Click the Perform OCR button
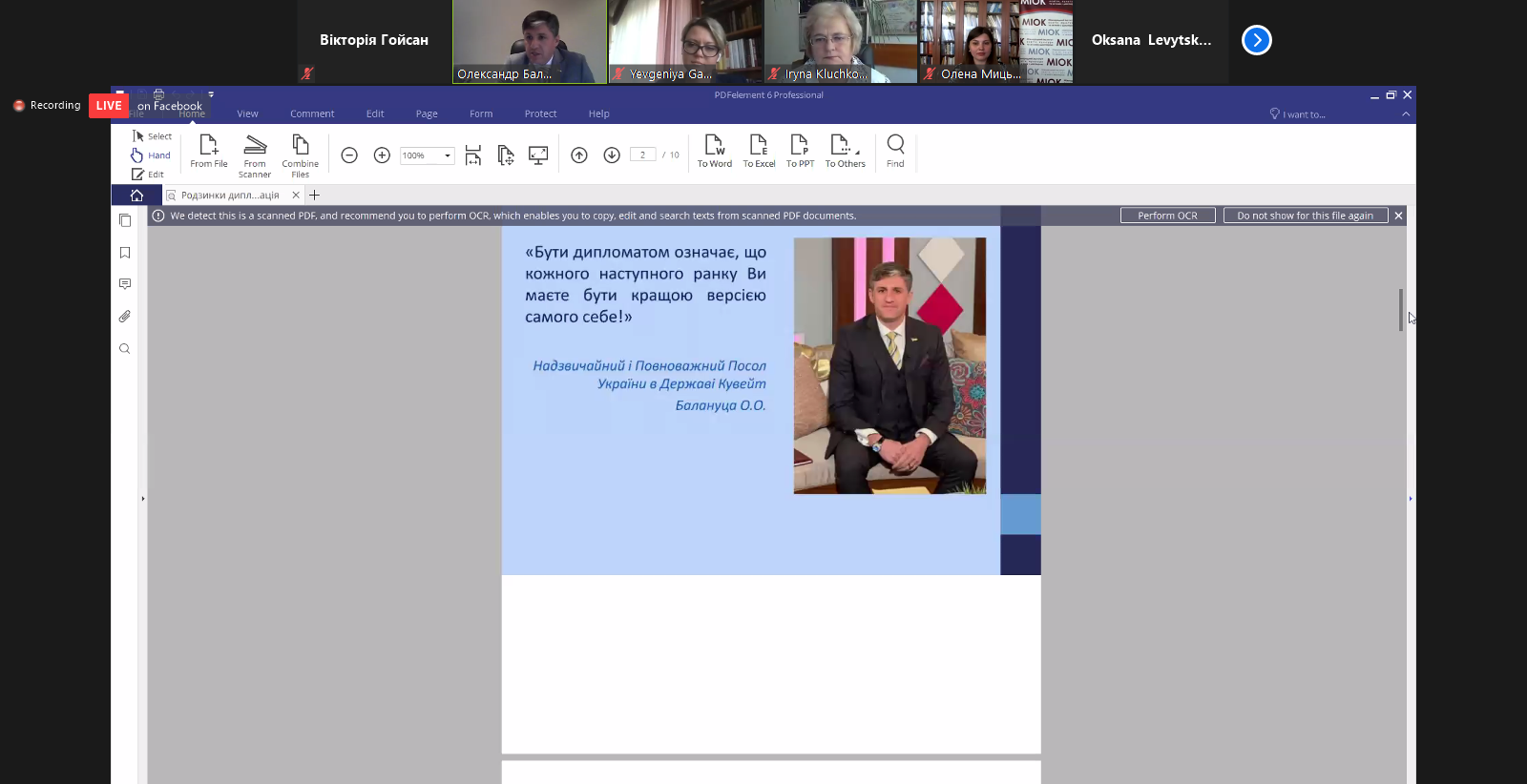The width and height of the screenshot is (1527, 784). tap(1167, 216)
